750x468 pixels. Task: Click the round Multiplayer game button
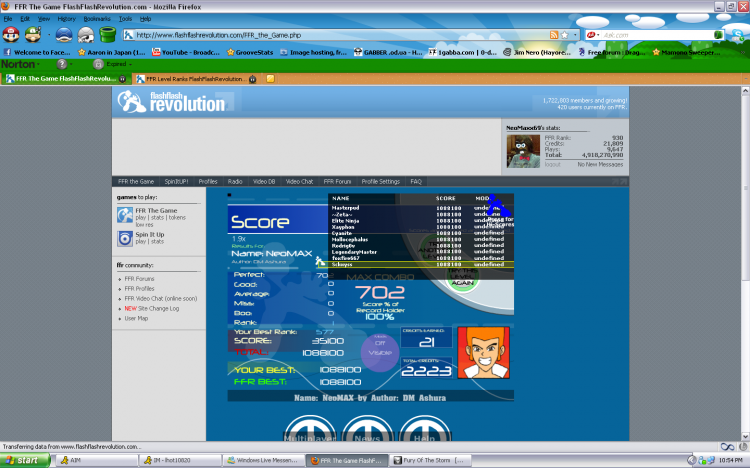click(x=310, y=429)
